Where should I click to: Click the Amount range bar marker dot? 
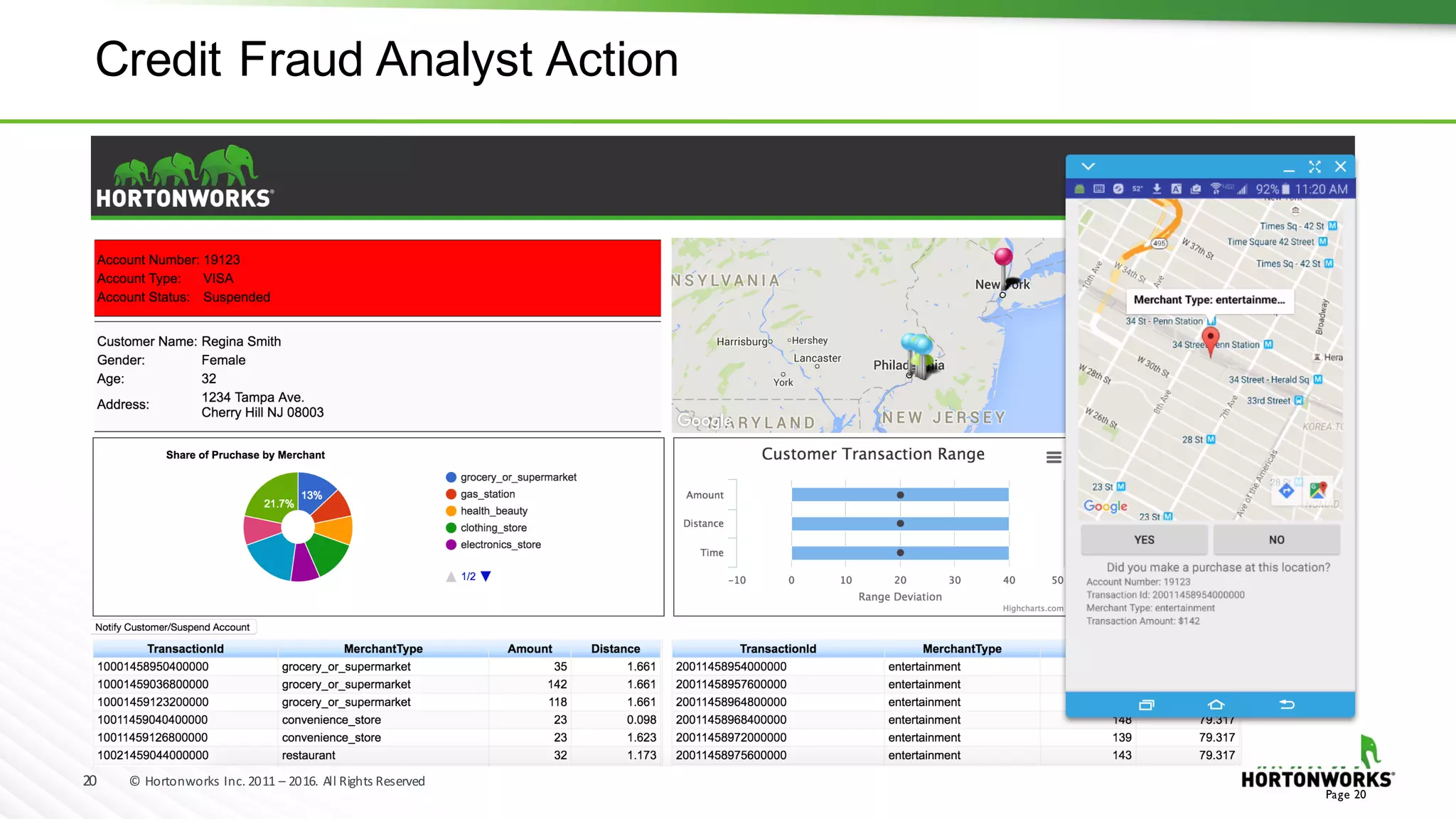pos(900,495)
